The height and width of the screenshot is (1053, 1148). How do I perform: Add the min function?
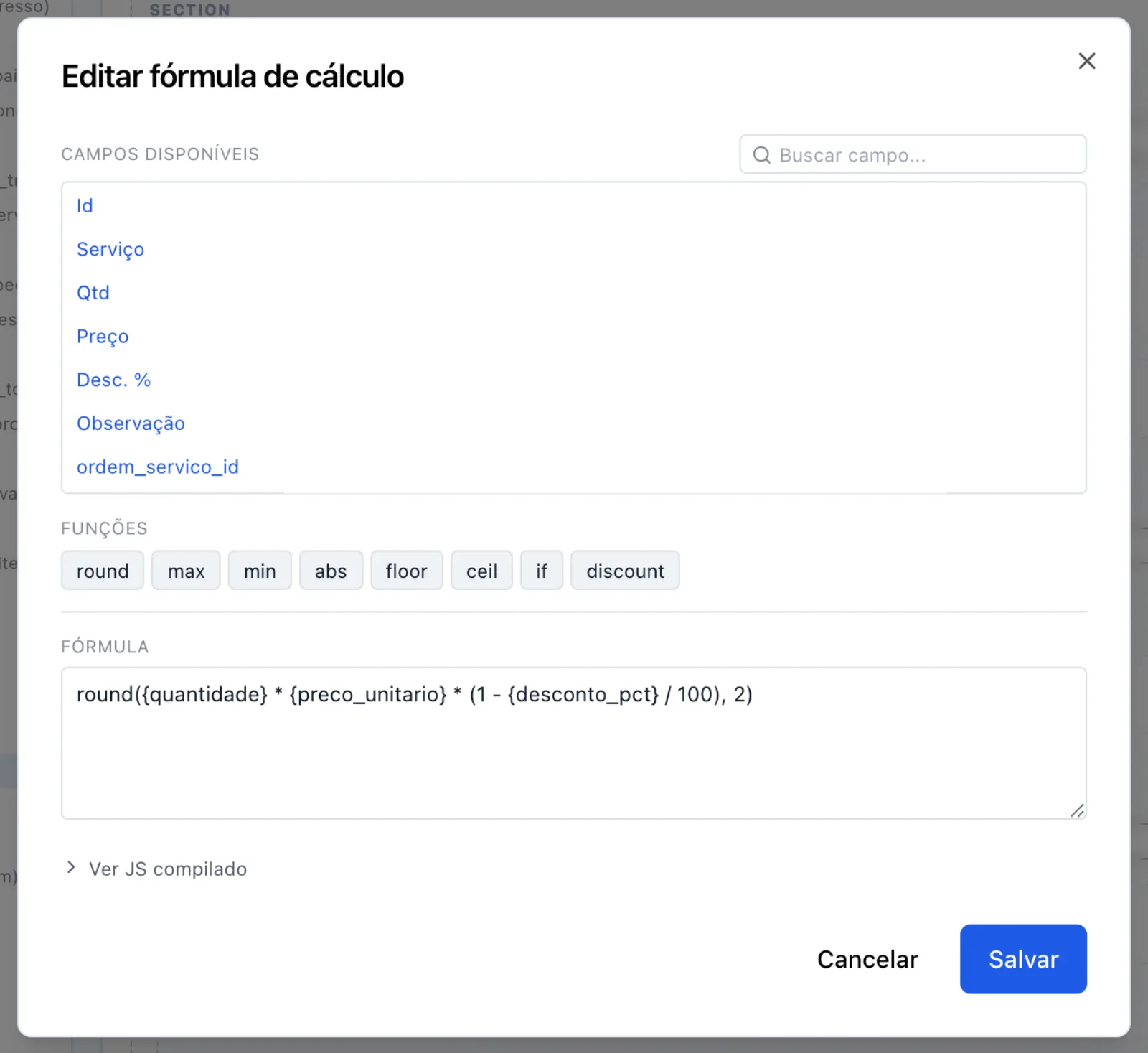(x=260, y=571)
